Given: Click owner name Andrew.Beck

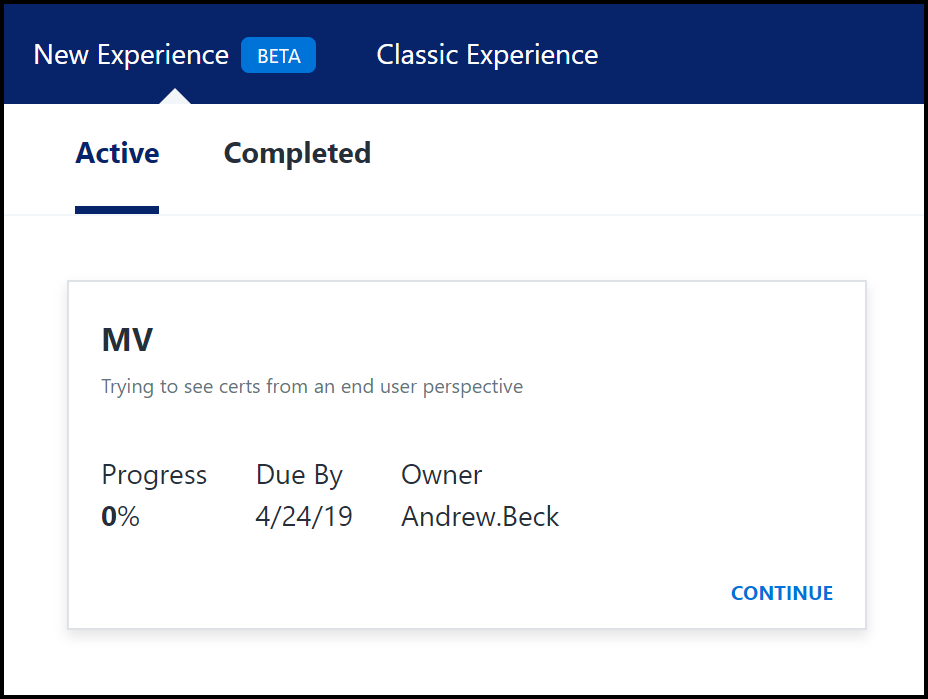Looking at the screenshot, I should click(x=480, y=517).
